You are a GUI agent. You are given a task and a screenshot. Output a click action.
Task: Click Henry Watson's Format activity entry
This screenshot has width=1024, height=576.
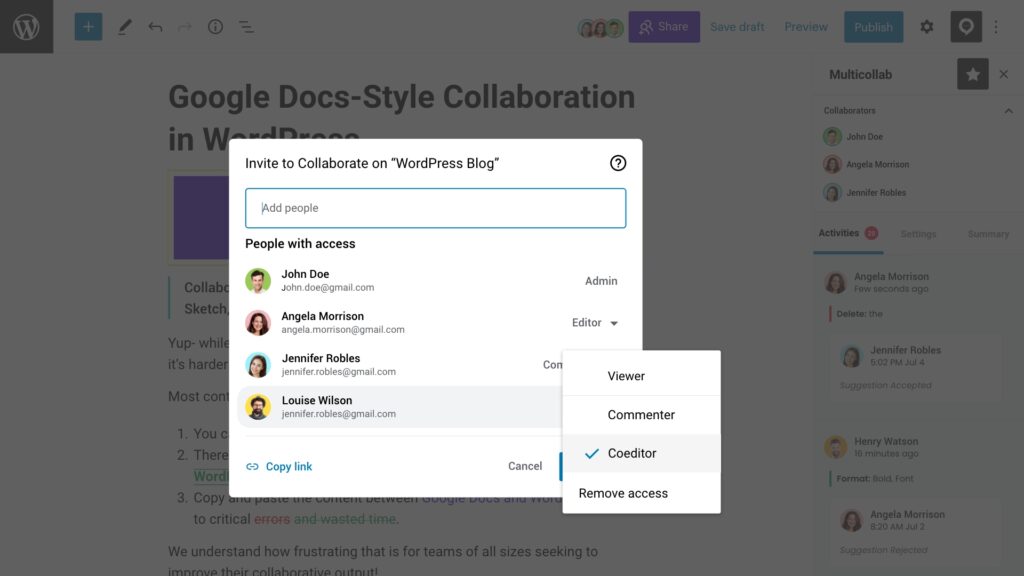pos(874,479)
